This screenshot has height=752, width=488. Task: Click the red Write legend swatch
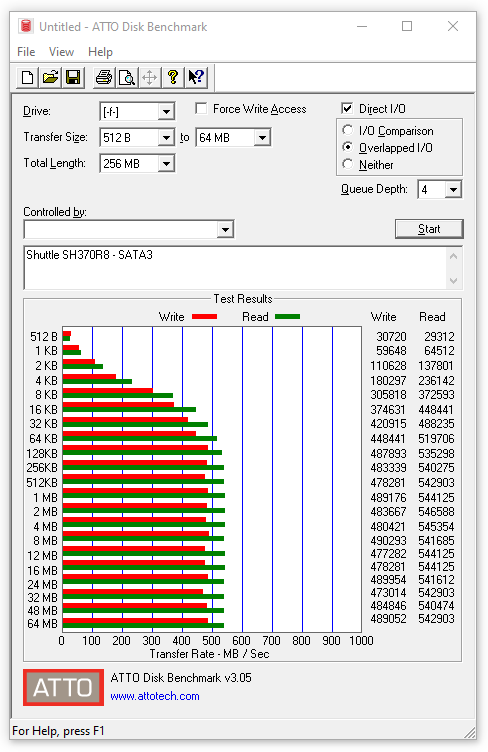pos(204,317)
